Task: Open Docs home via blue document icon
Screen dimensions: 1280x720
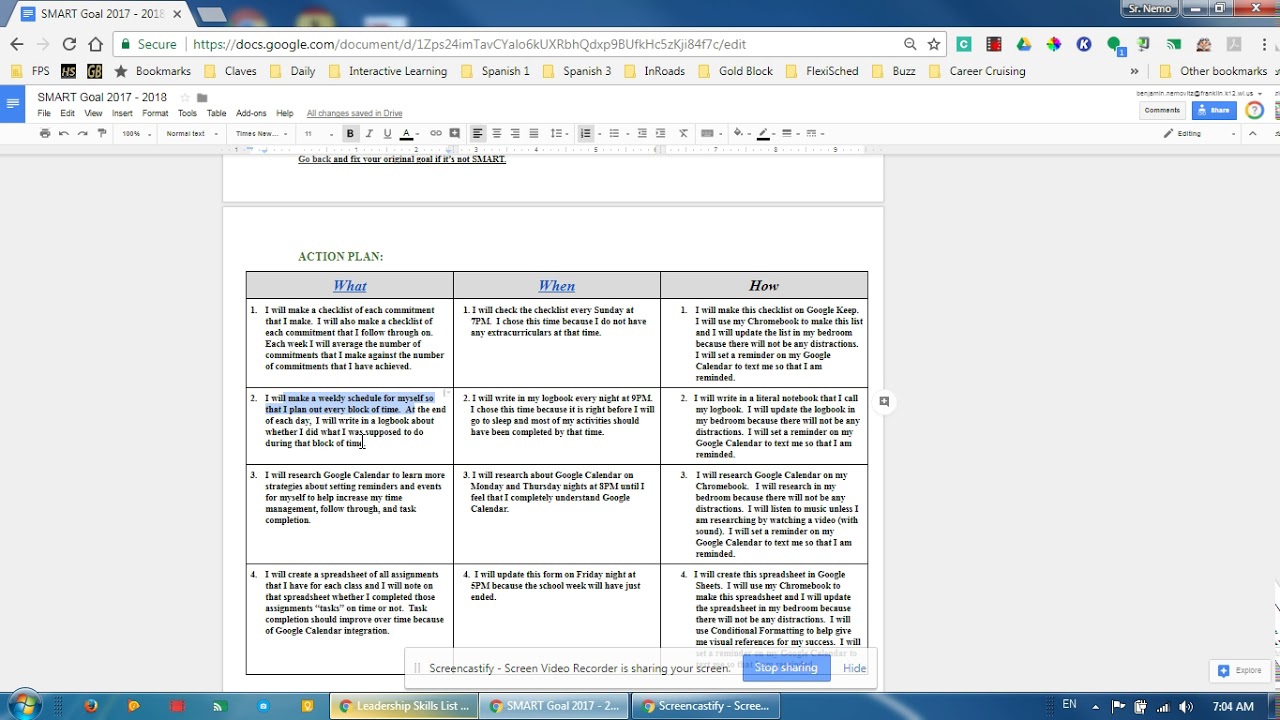Action: [13, 104]
